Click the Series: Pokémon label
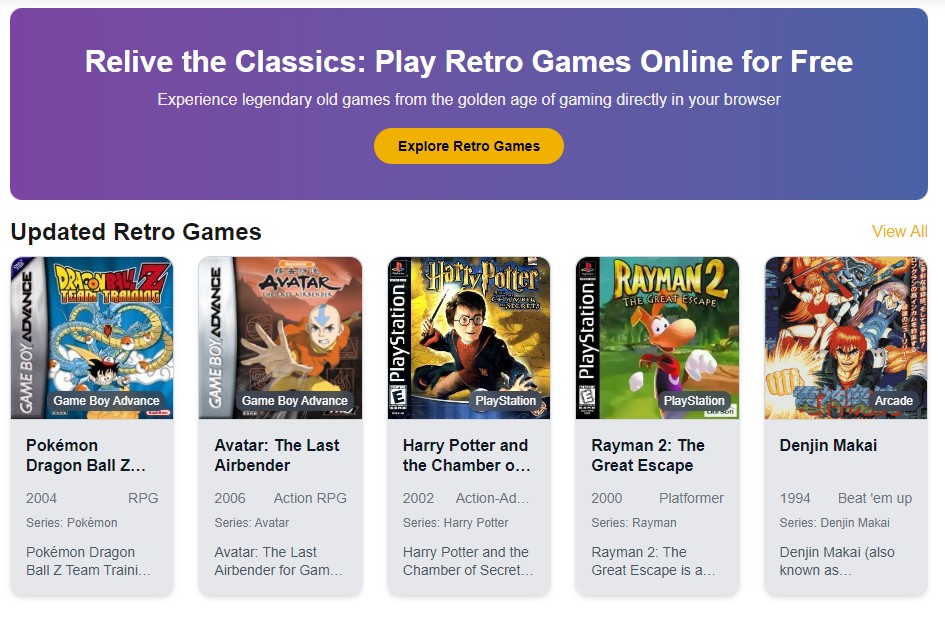The image size is (945, 618). click(x=72, y=523)
